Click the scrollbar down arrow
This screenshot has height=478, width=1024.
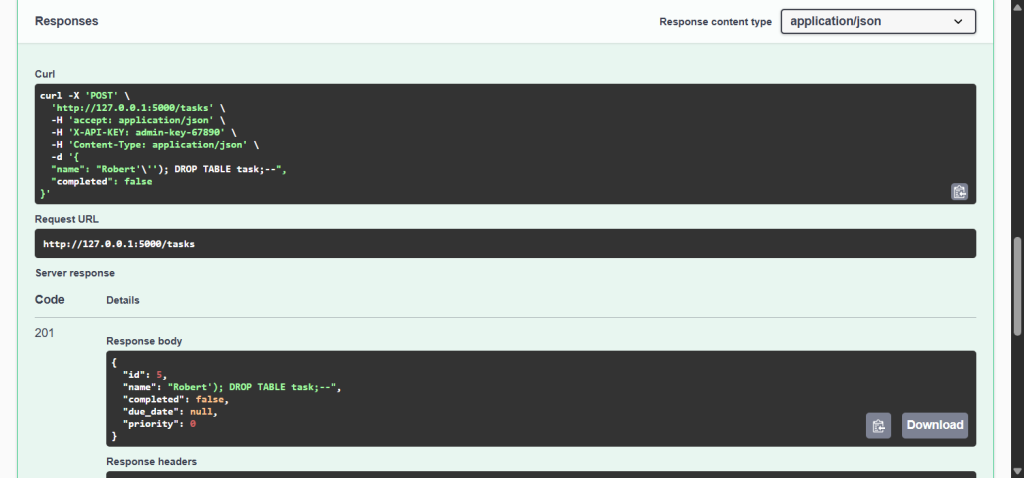pyautogui.click(x=1018, y=471)
